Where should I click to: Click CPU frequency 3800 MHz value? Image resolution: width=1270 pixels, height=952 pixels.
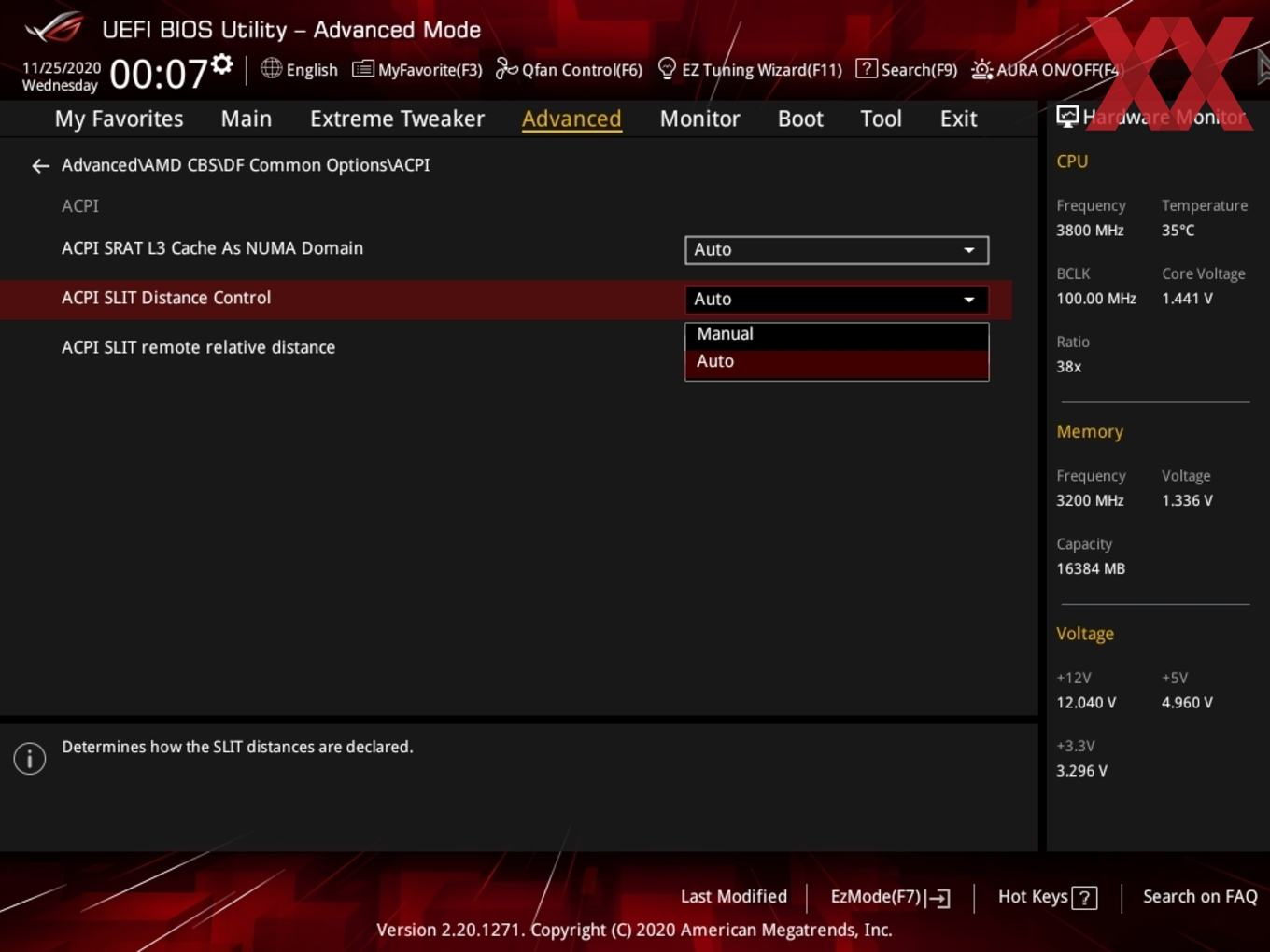[x=1090, y=231]
